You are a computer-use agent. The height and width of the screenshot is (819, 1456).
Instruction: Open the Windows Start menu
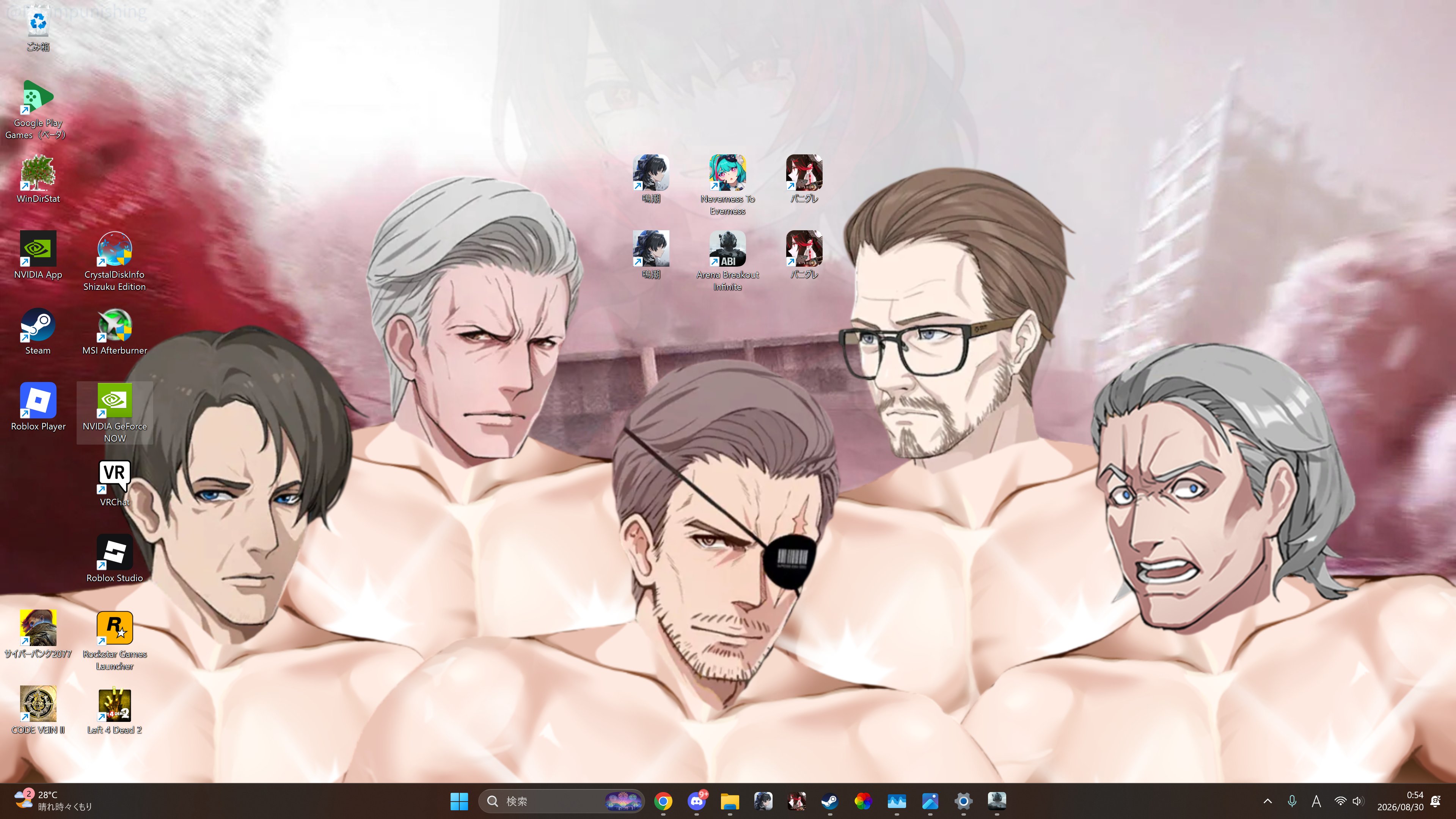click(x=459, y=801)
